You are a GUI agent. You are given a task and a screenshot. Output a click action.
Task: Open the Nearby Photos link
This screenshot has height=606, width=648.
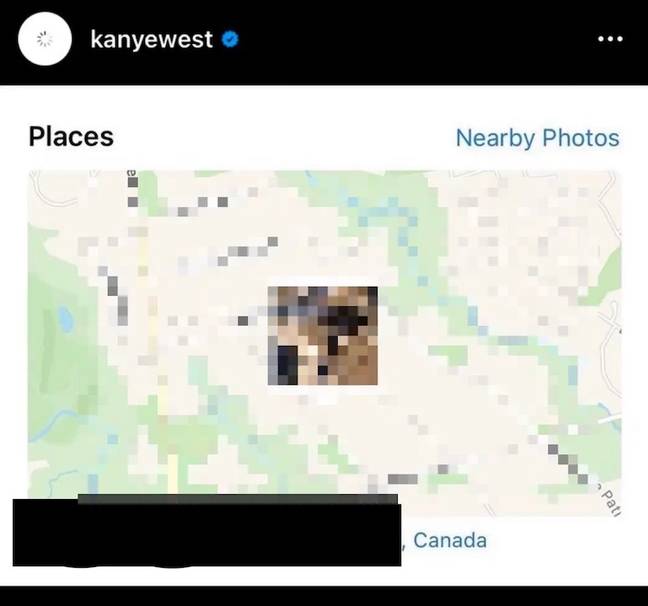537,138
